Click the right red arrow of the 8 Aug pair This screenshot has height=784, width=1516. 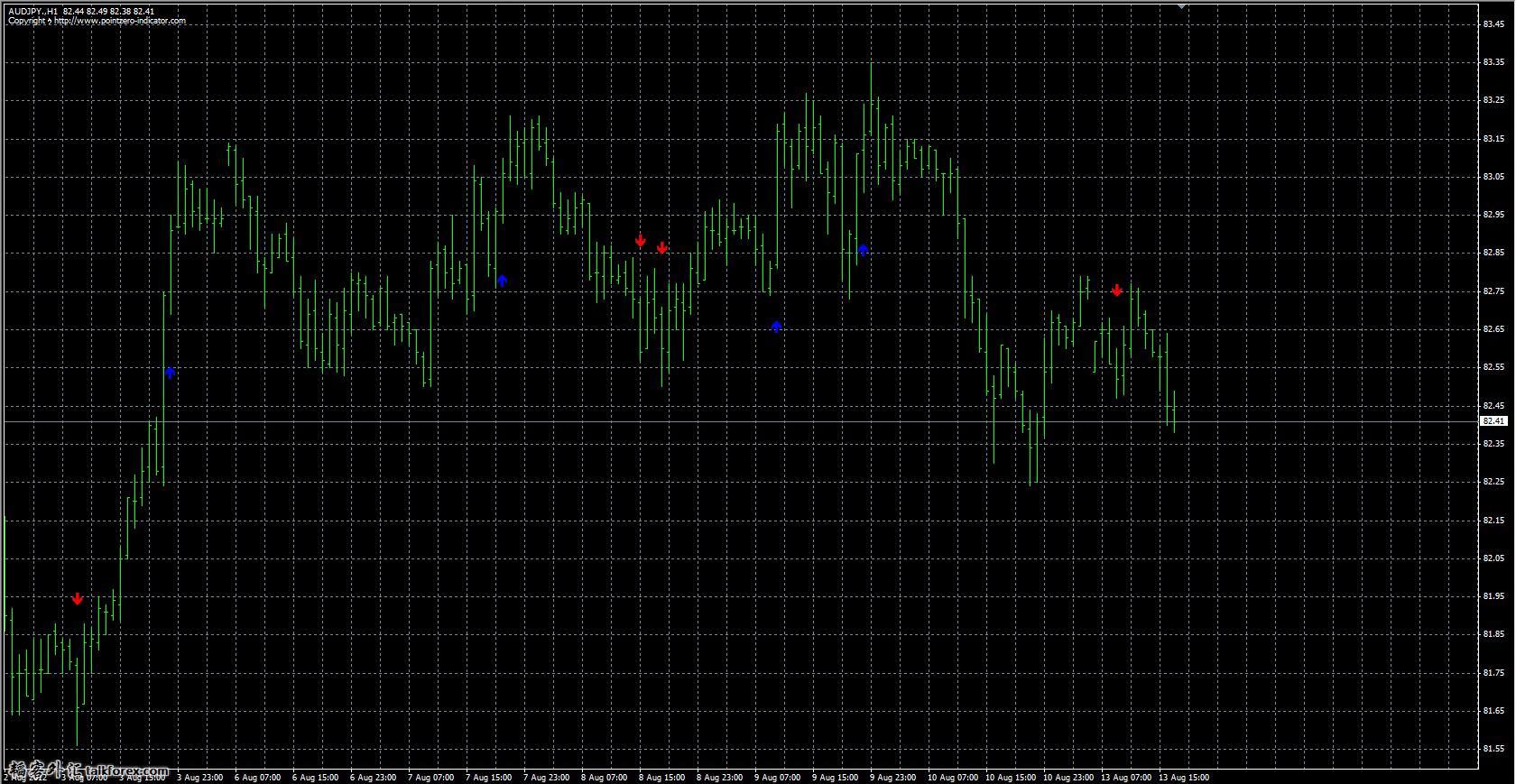tap(662, 248)
